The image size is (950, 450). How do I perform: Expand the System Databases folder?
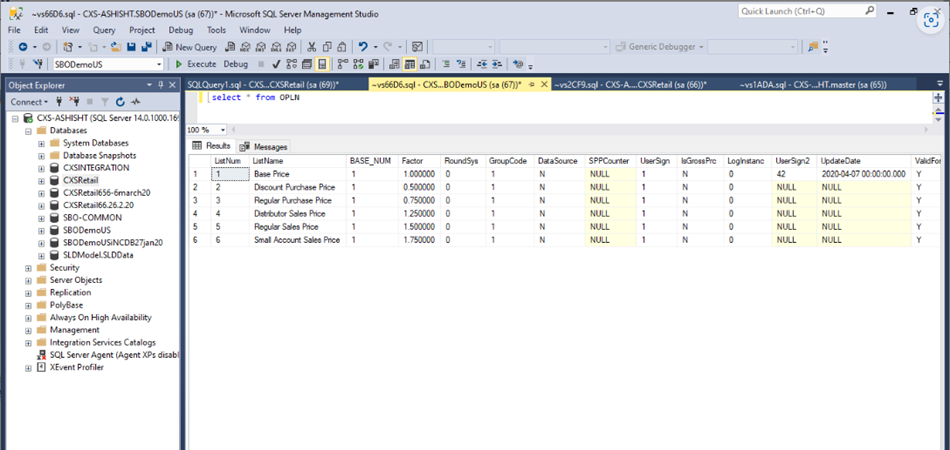(x=41, y=143)
